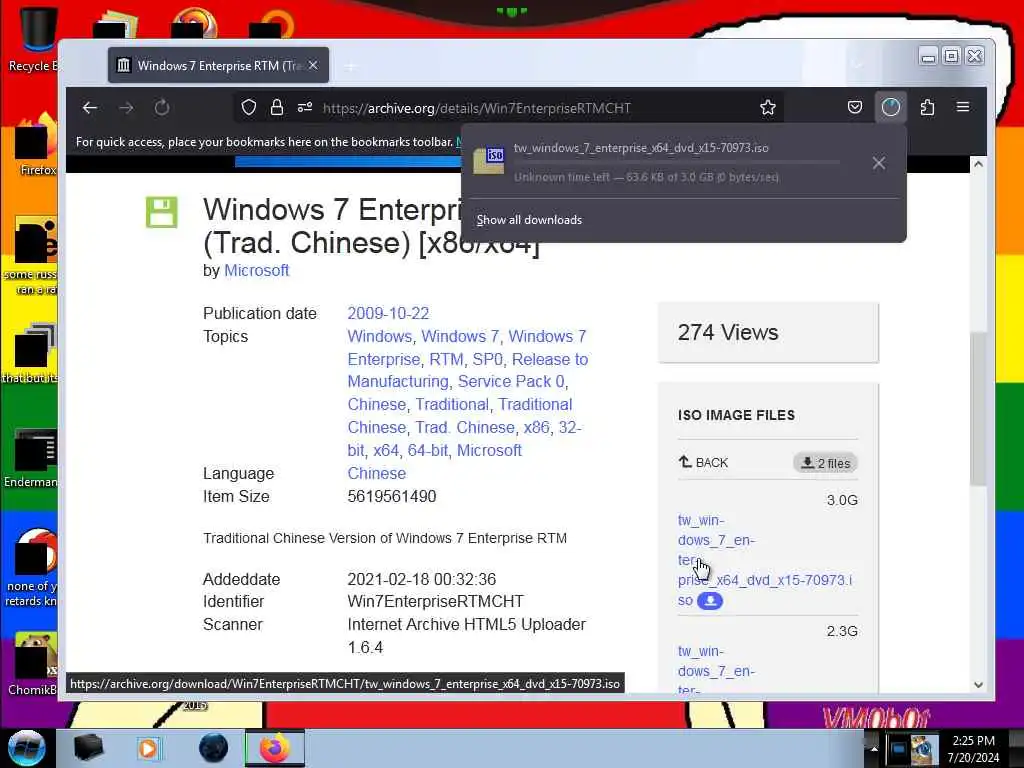Screen dimensions: 1024x768
Task: Show hidden system tray icons
Action: tap(874, 748)
